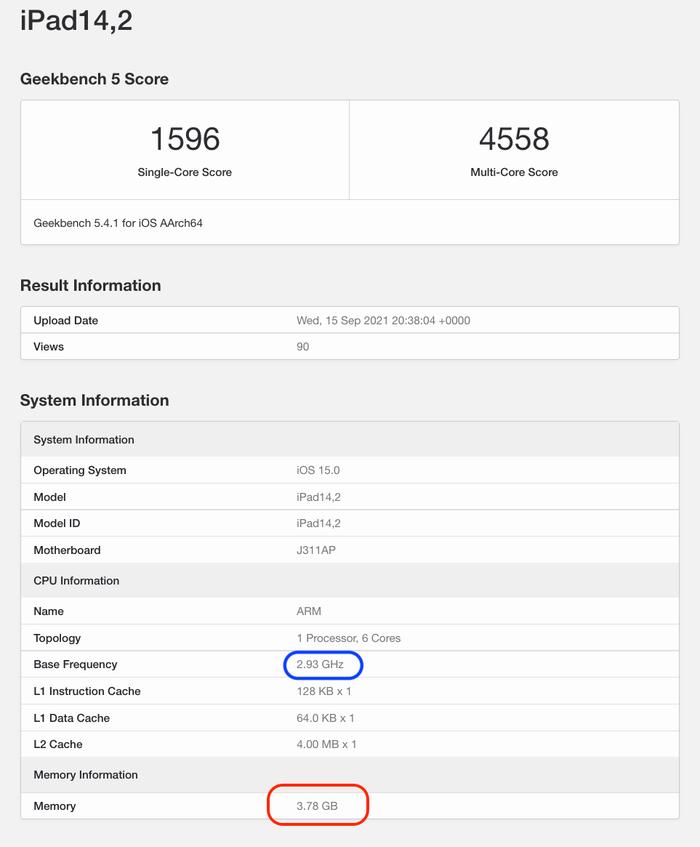The width and height of the screenshot is (700, 847).
Task: Select the single-core score 1596
Action: 185,139
